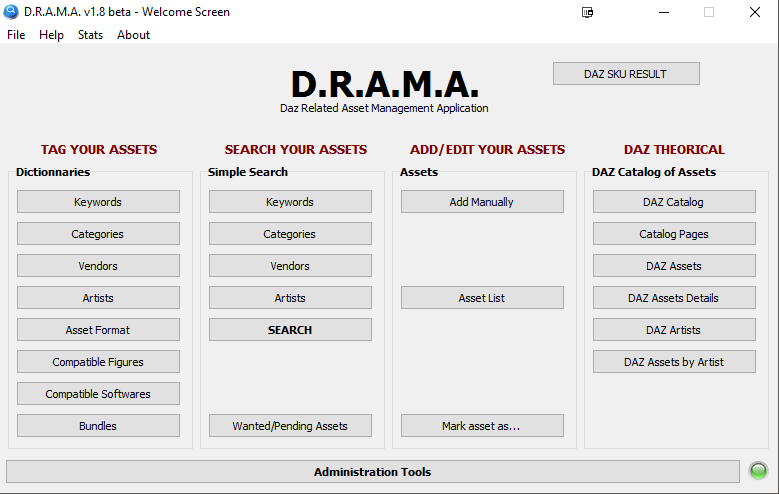This screenshot has height=494, width=779.
Task: Open Administration Tools bar
Action: (373, 472)
